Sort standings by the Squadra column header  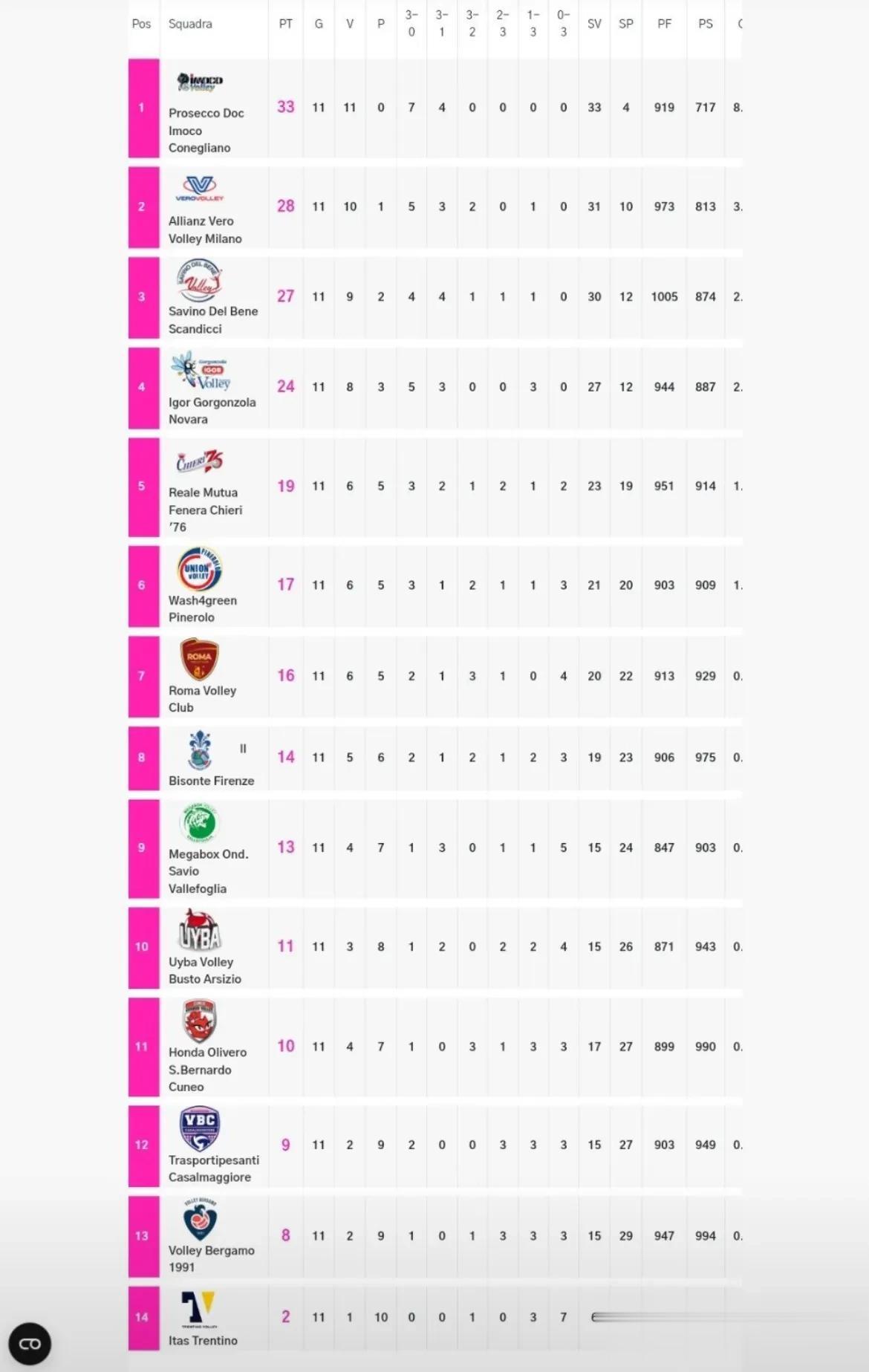tap(190, 24)
